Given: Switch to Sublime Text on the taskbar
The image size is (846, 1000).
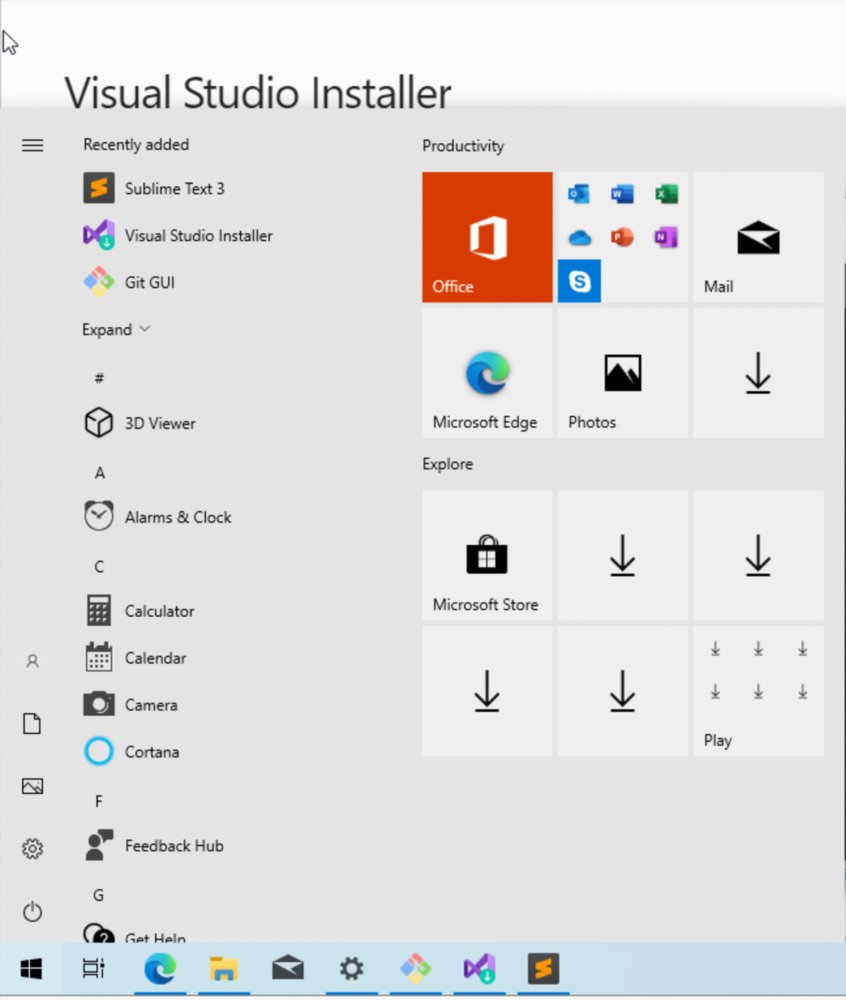Looking at the screenshot, I should [543, 969].
